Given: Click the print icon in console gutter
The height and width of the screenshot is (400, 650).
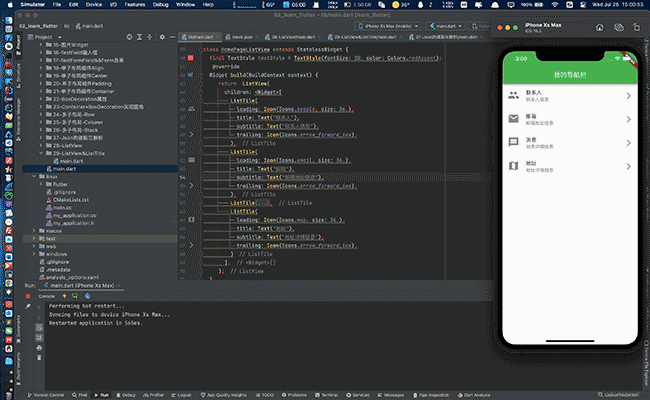Looking at the screenshot, I should click(x=39, y=348).
